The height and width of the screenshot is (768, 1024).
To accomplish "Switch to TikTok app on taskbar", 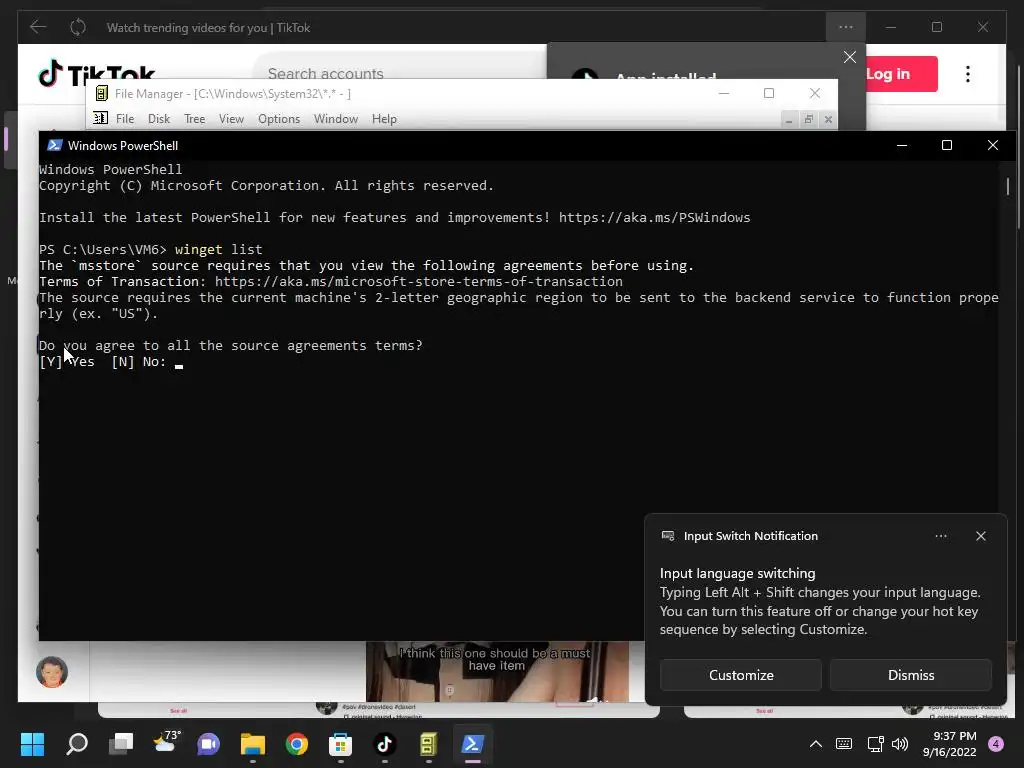I will pyautogui.click(x=385, y=744).
